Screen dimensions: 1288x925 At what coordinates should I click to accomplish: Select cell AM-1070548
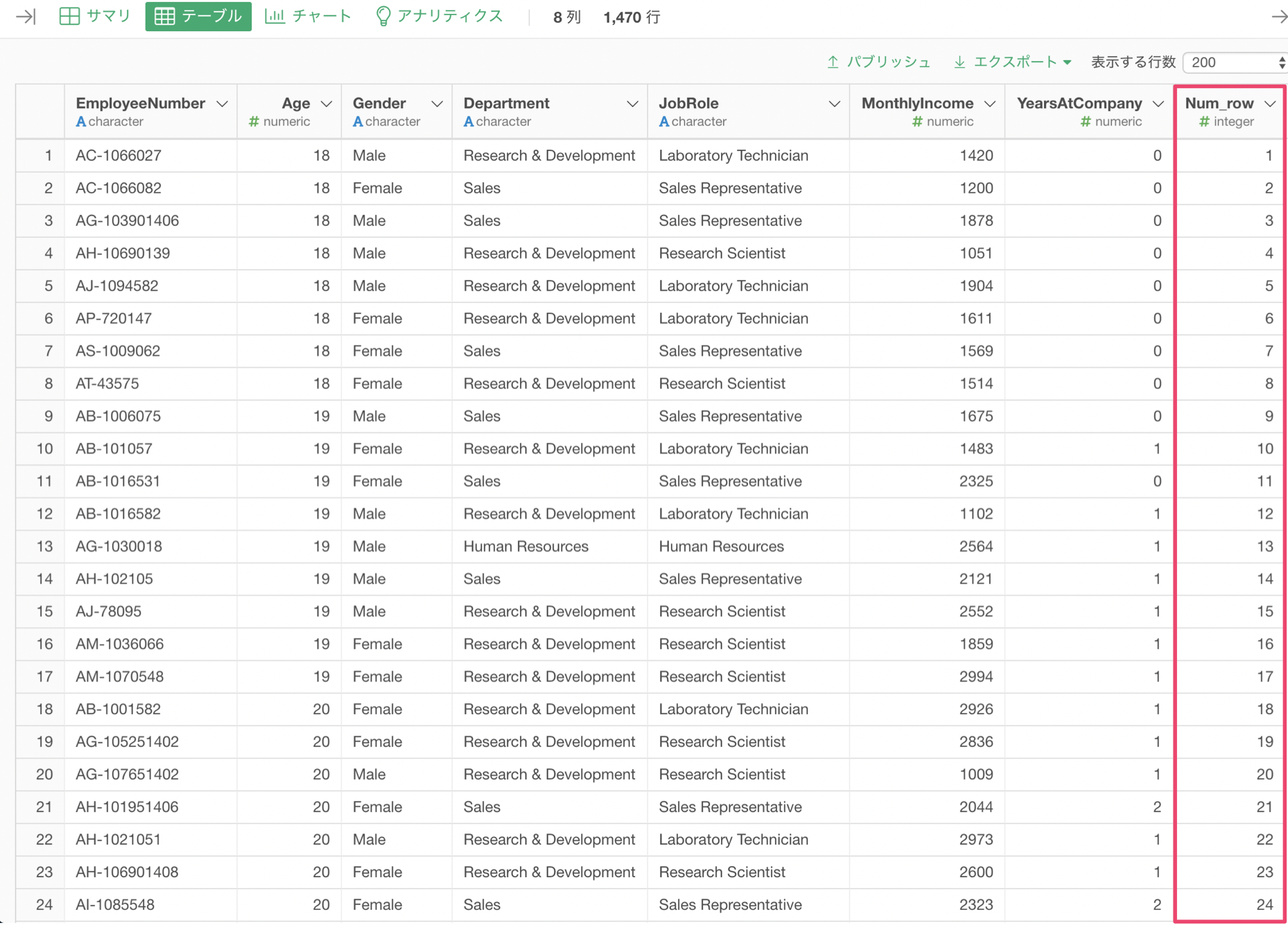[x=150, y=677]
